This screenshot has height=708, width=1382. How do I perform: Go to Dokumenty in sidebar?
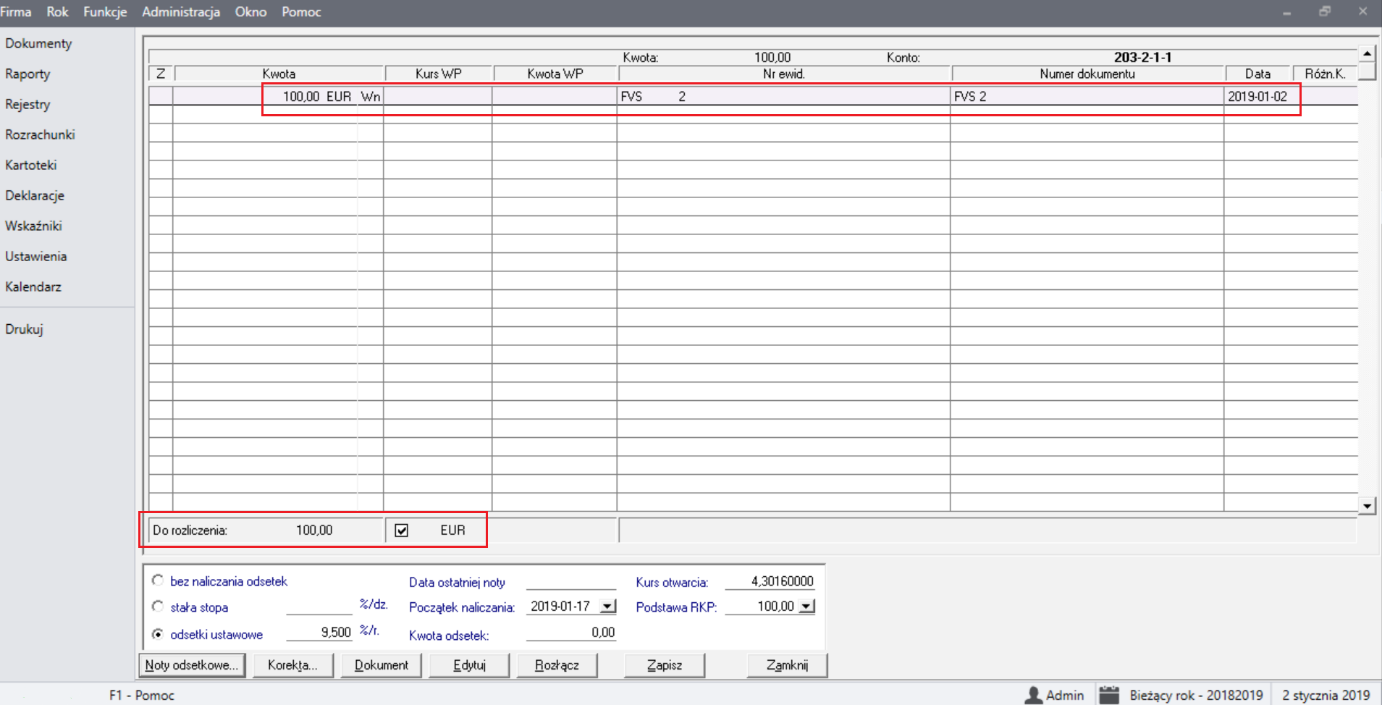pos(38,44)
